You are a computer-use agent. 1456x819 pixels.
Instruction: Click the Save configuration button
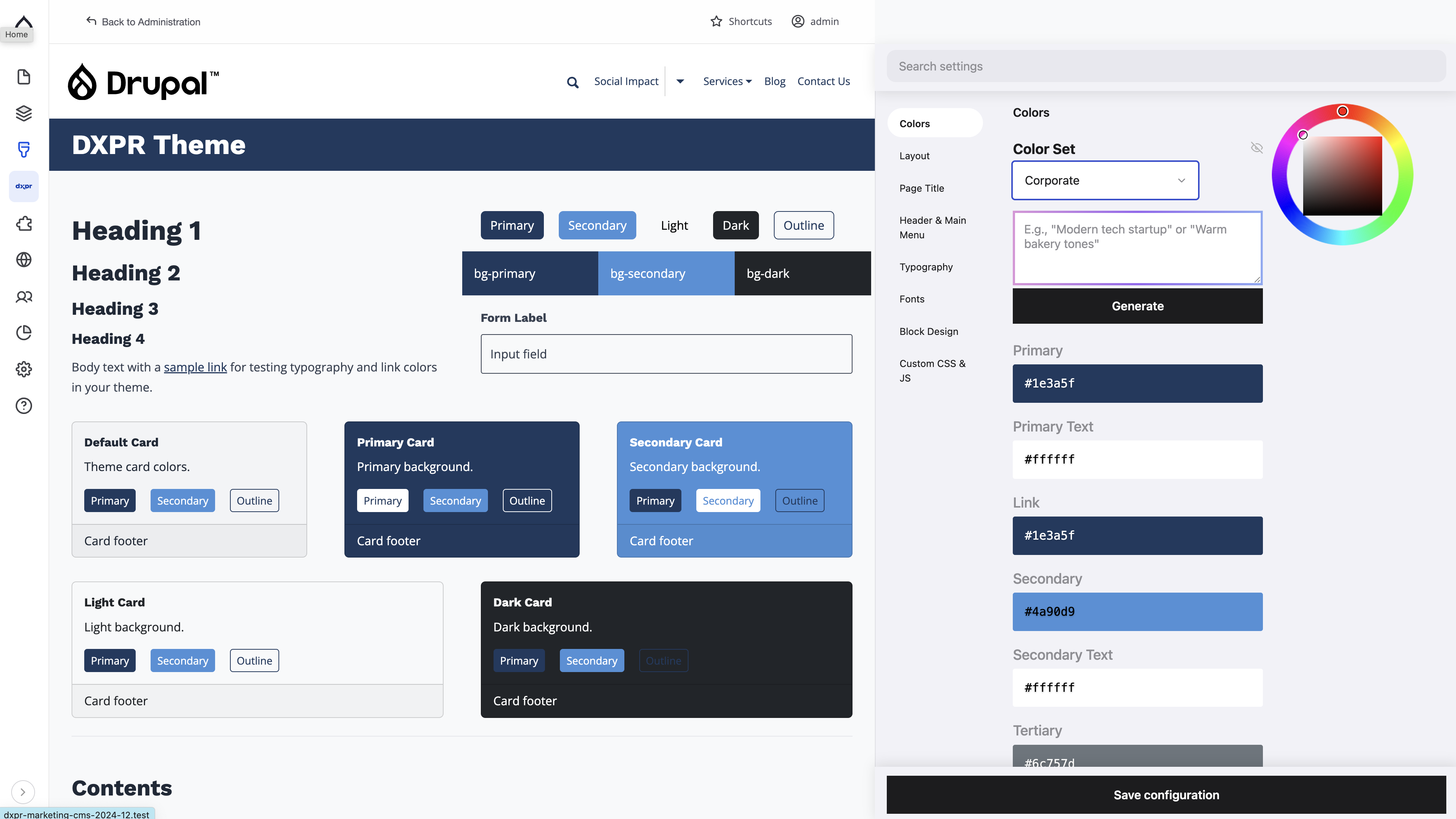click(x=1166, y=795)
